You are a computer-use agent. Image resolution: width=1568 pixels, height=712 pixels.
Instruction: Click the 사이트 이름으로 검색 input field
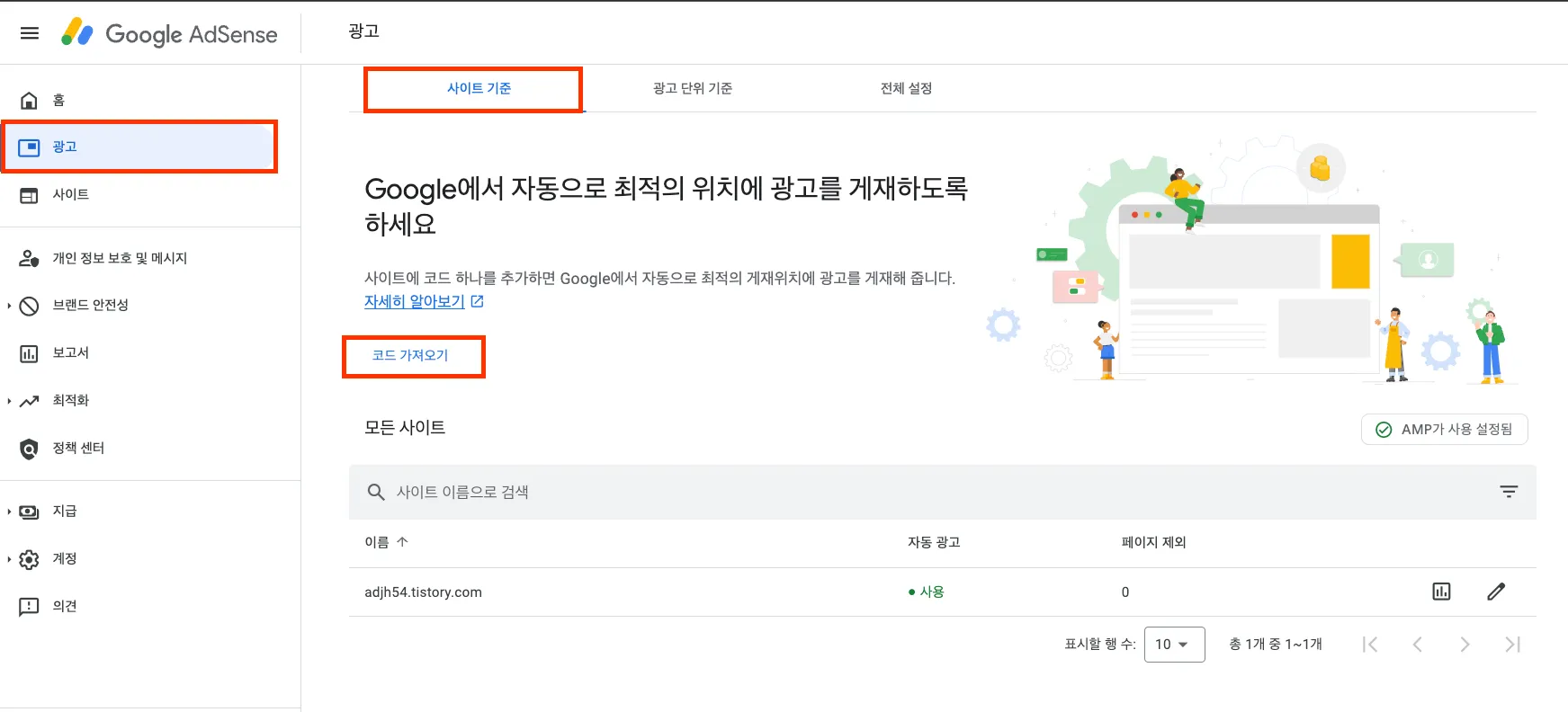(942, 492)
